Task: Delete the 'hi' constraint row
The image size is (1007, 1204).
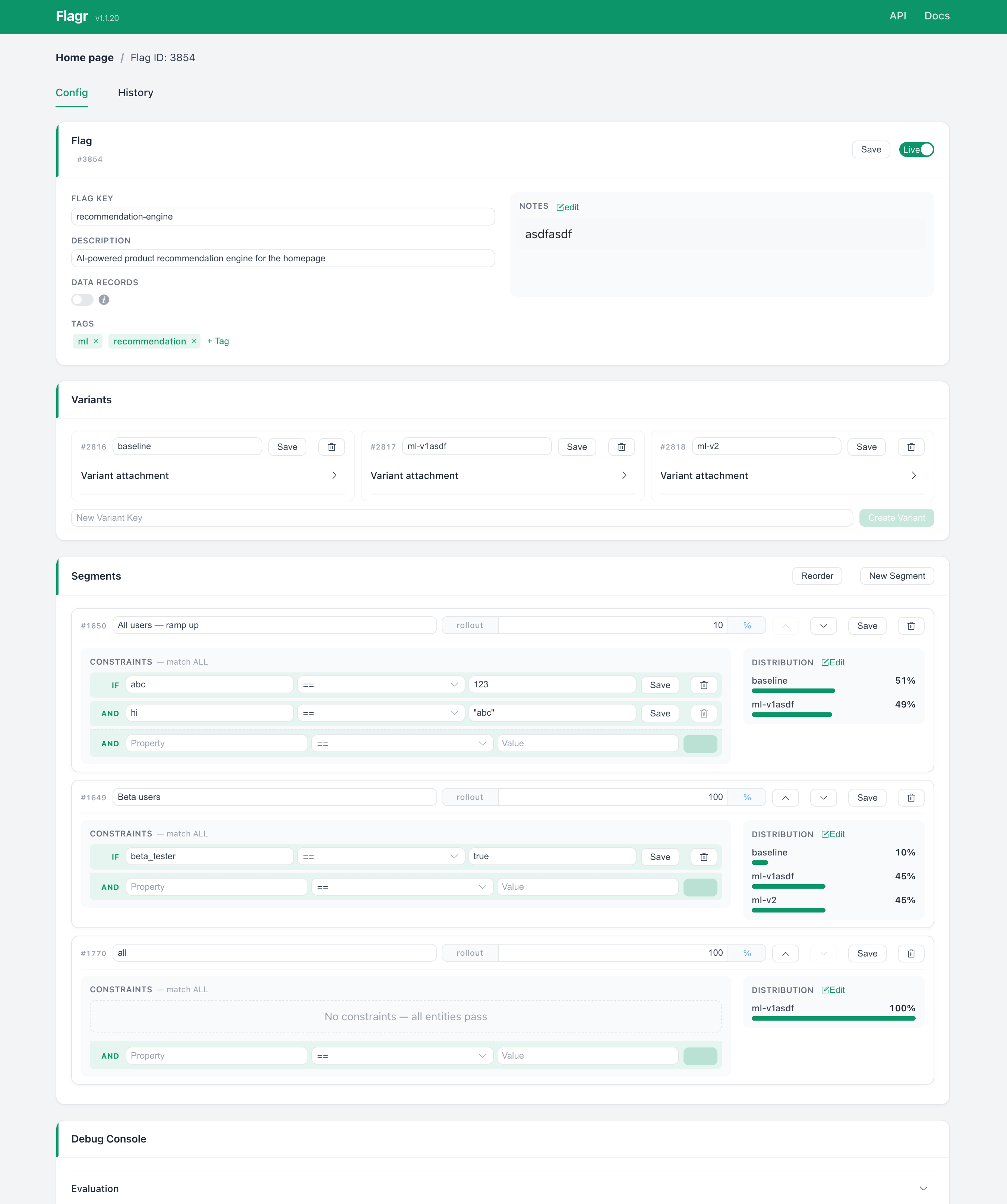Action: click(x=704, y=713)
